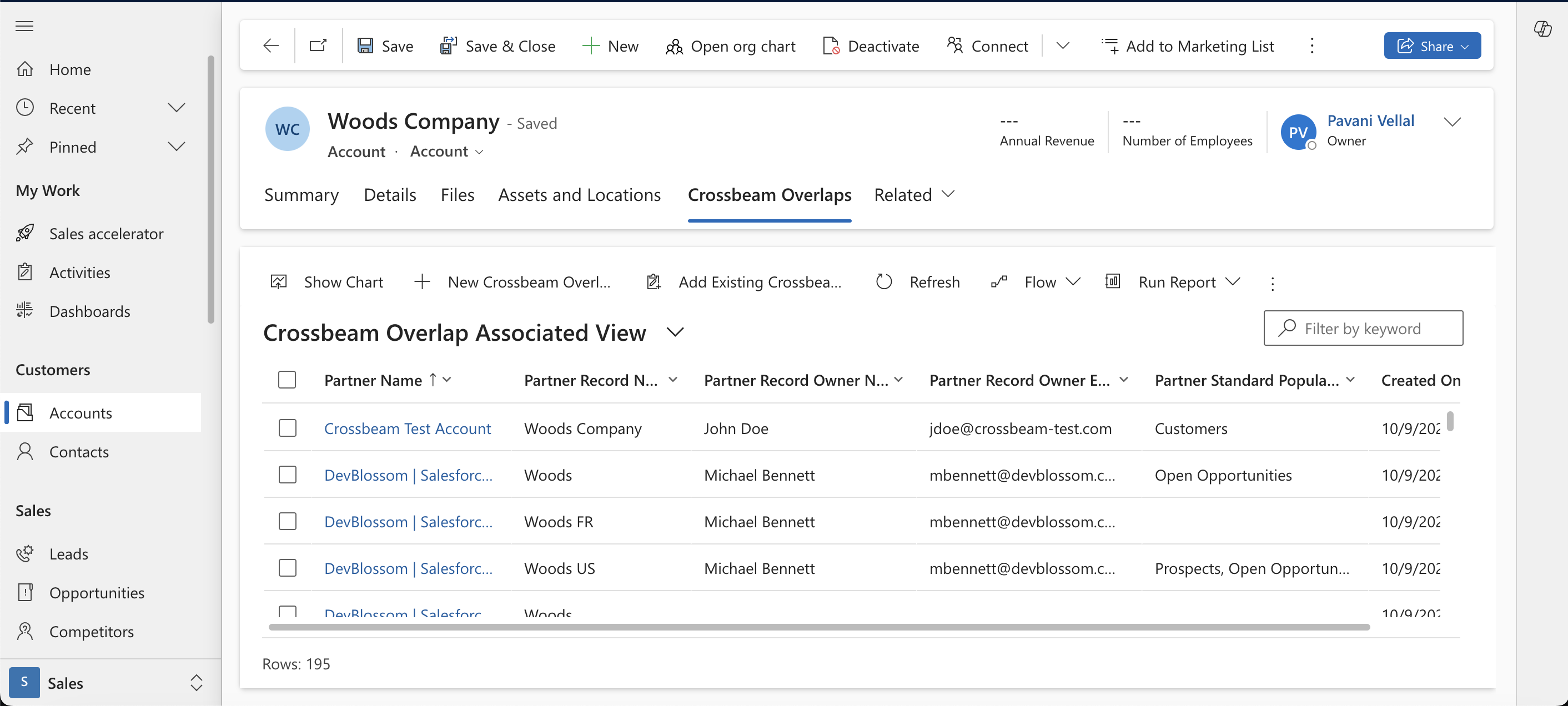Click the Copilot icon at top right
The width and height of the screenshot is (1568, 706).
coord(1542,29)
